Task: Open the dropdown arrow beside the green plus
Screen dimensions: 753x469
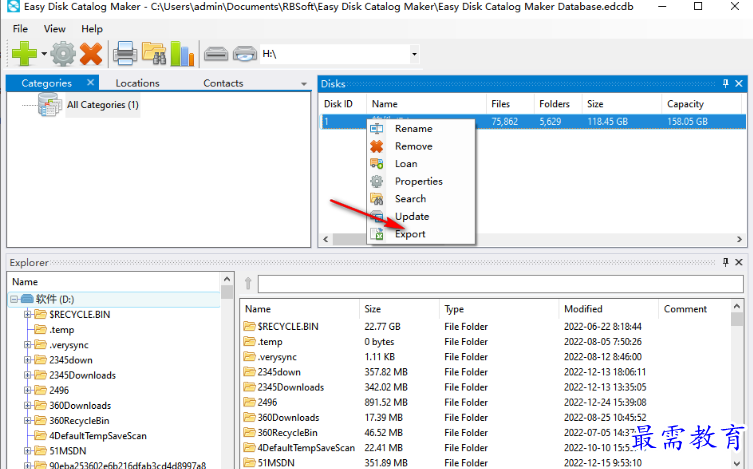Action: click(44, 53)
